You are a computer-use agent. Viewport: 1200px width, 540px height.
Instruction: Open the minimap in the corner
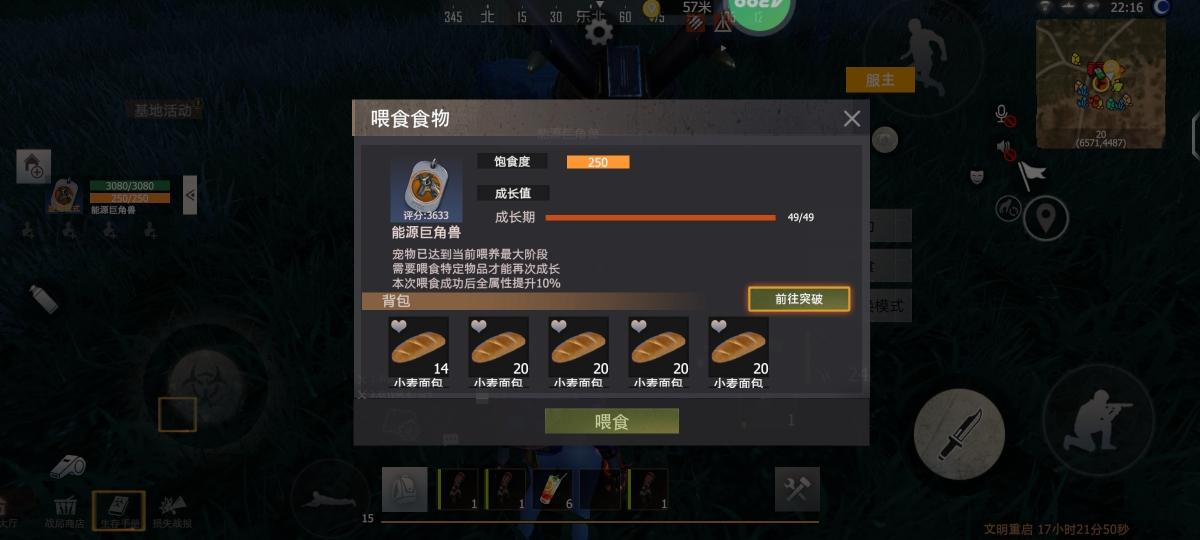[x=1100, y=84]
